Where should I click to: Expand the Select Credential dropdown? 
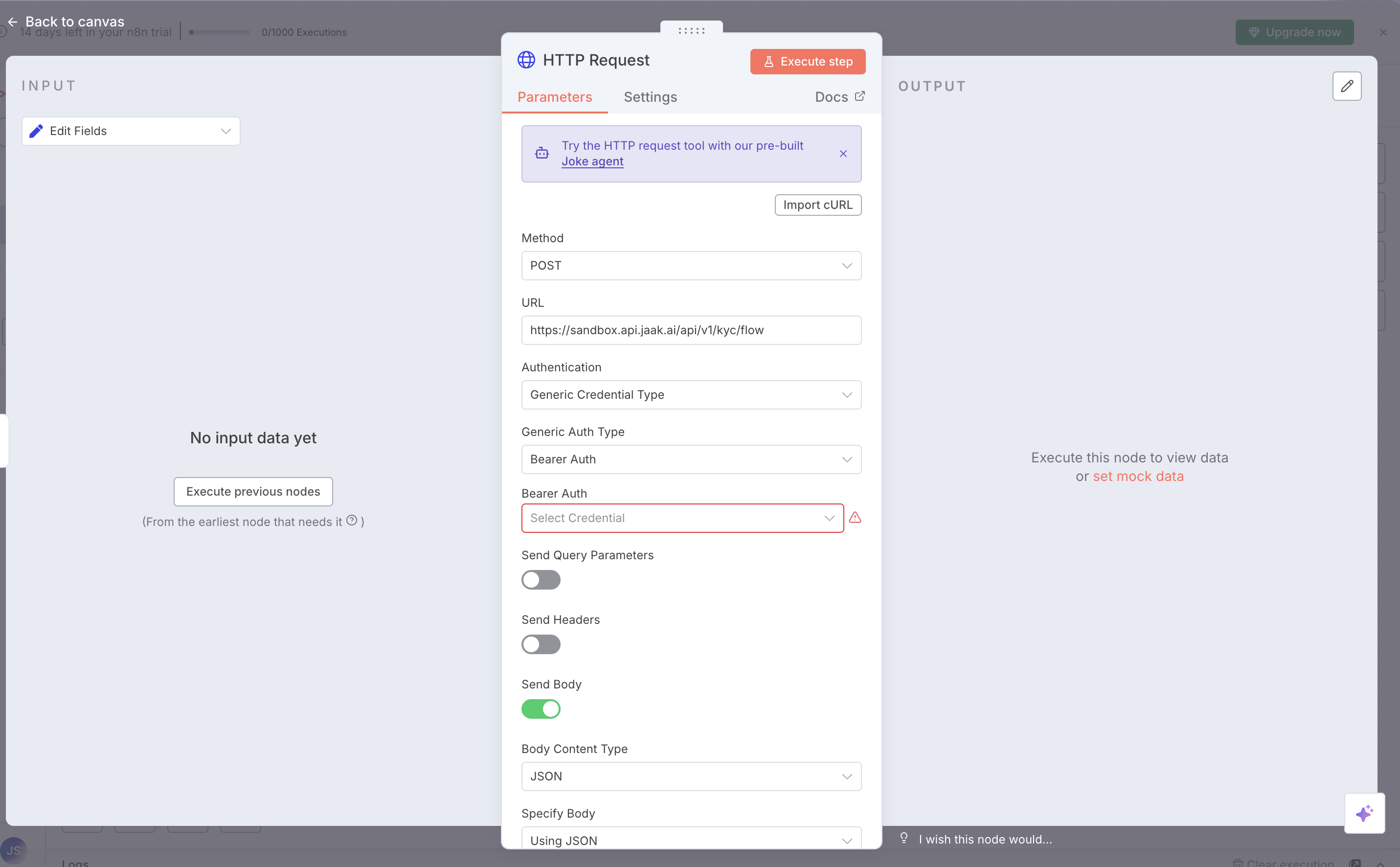point(681,518)
